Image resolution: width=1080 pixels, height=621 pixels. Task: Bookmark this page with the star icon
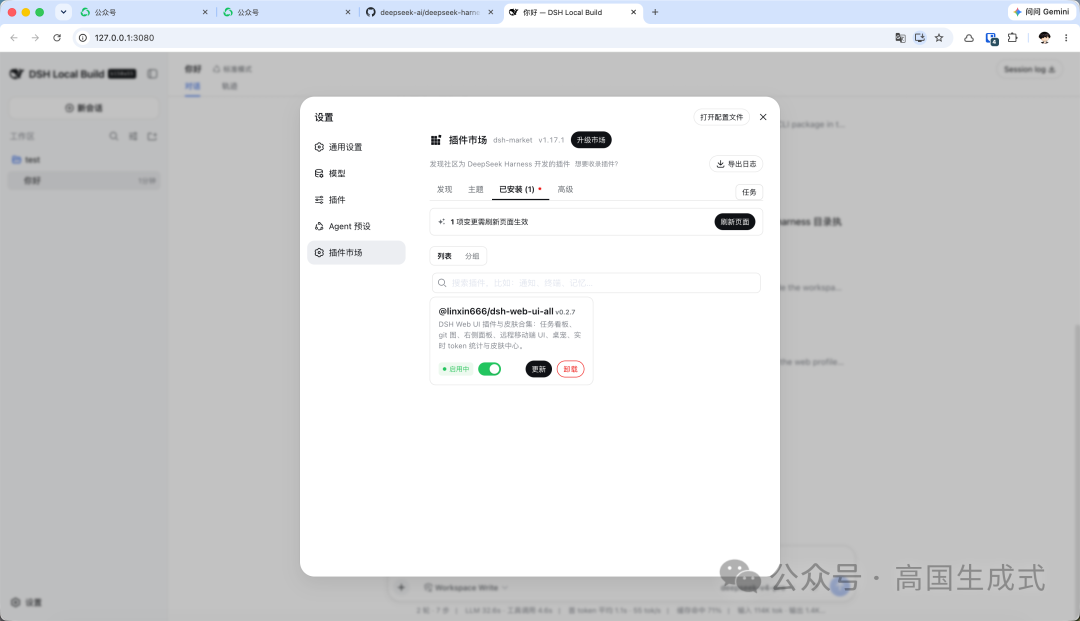click(939, 38)
